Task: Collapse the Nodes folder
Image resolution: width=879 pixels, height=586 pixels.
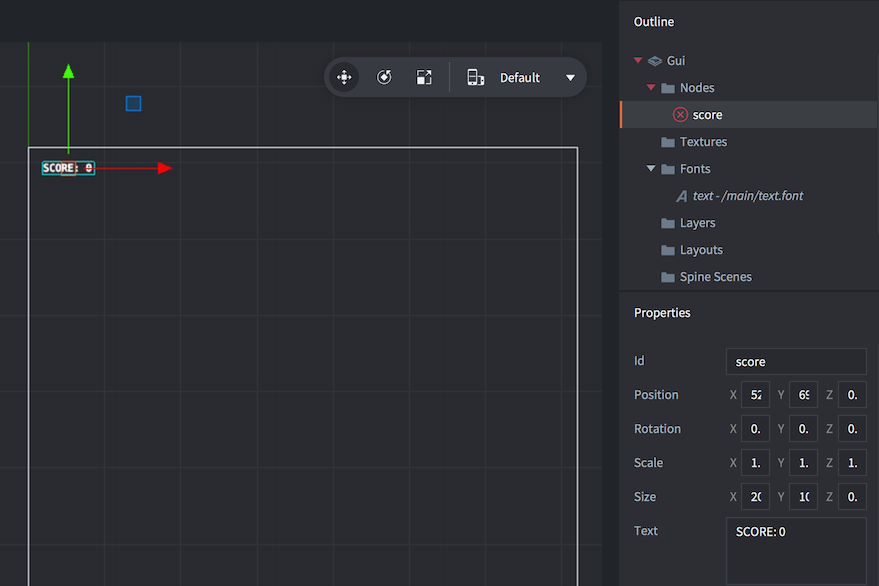Action: point(651,88)
